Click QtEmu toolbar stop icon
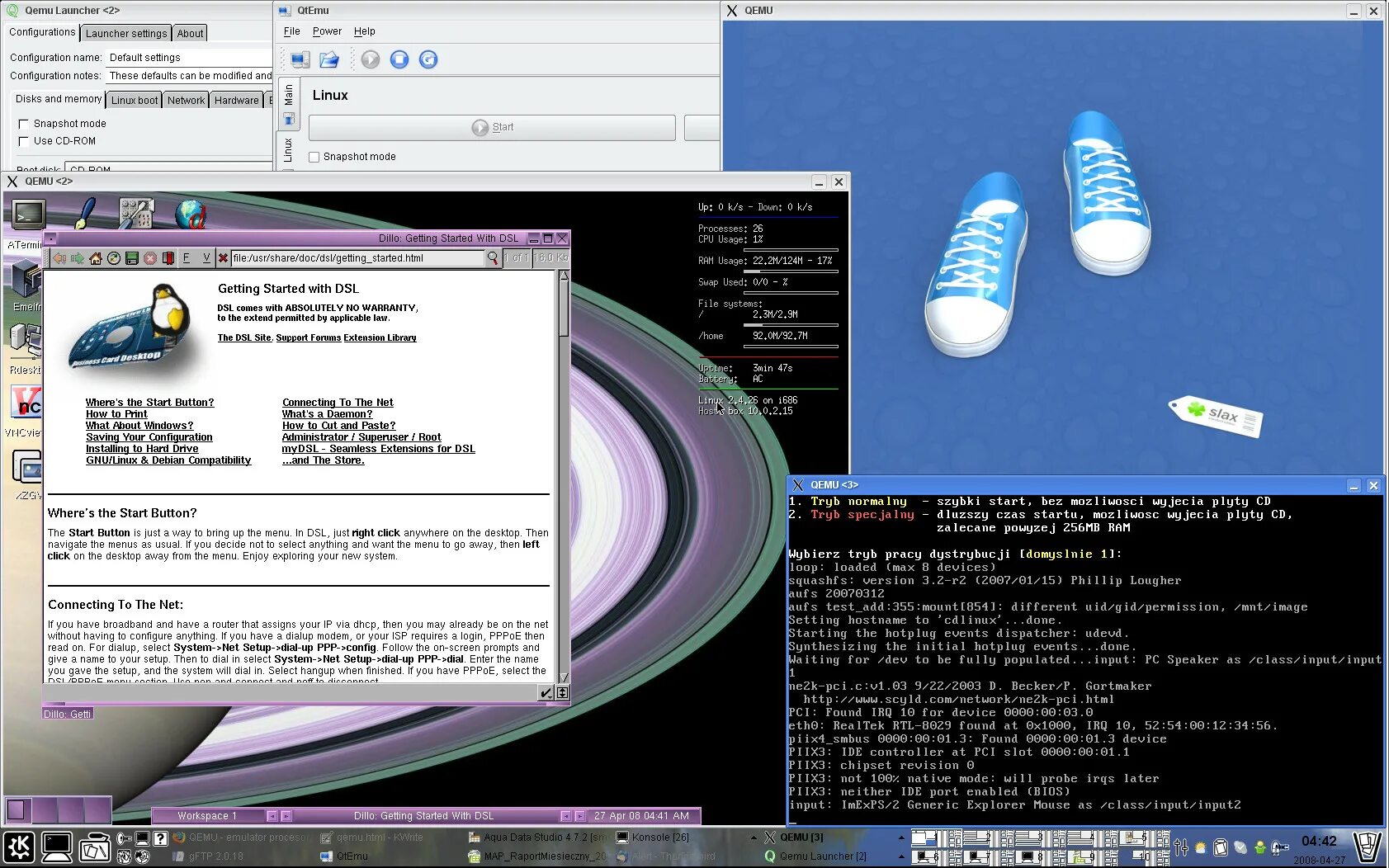The image size is (1389, 868). tap(399, 59)
